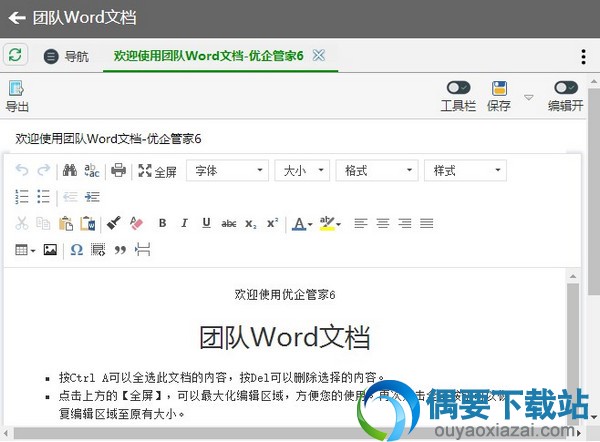Open the insert table dropdown
This screenshot has height=442, width=600.
point(25,250)
